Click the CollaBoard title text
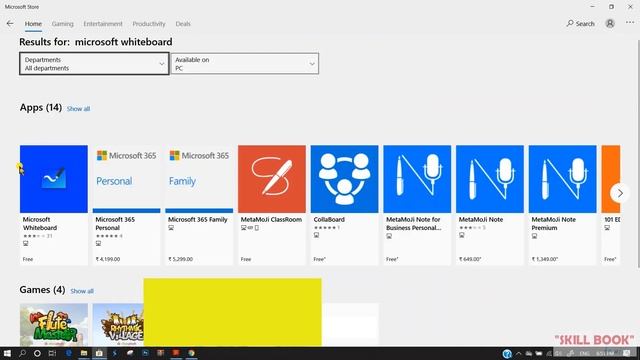Image resolution: width=640 pixels, height=360 pixels. click(x=329, y=220)
